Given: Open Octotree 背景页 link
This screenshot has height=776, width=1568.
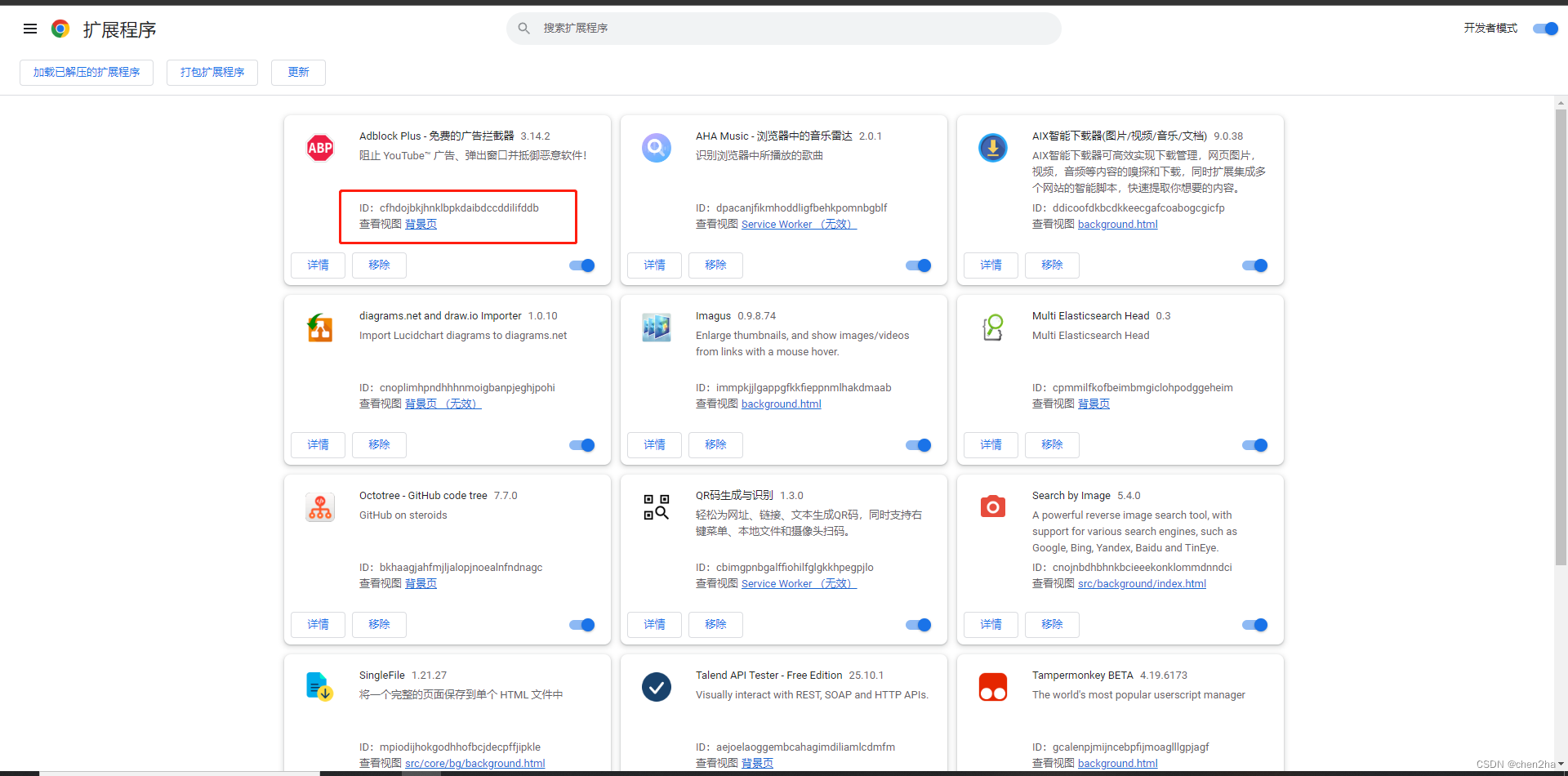Looking at the screenshot, I should (x=421, y=584).
